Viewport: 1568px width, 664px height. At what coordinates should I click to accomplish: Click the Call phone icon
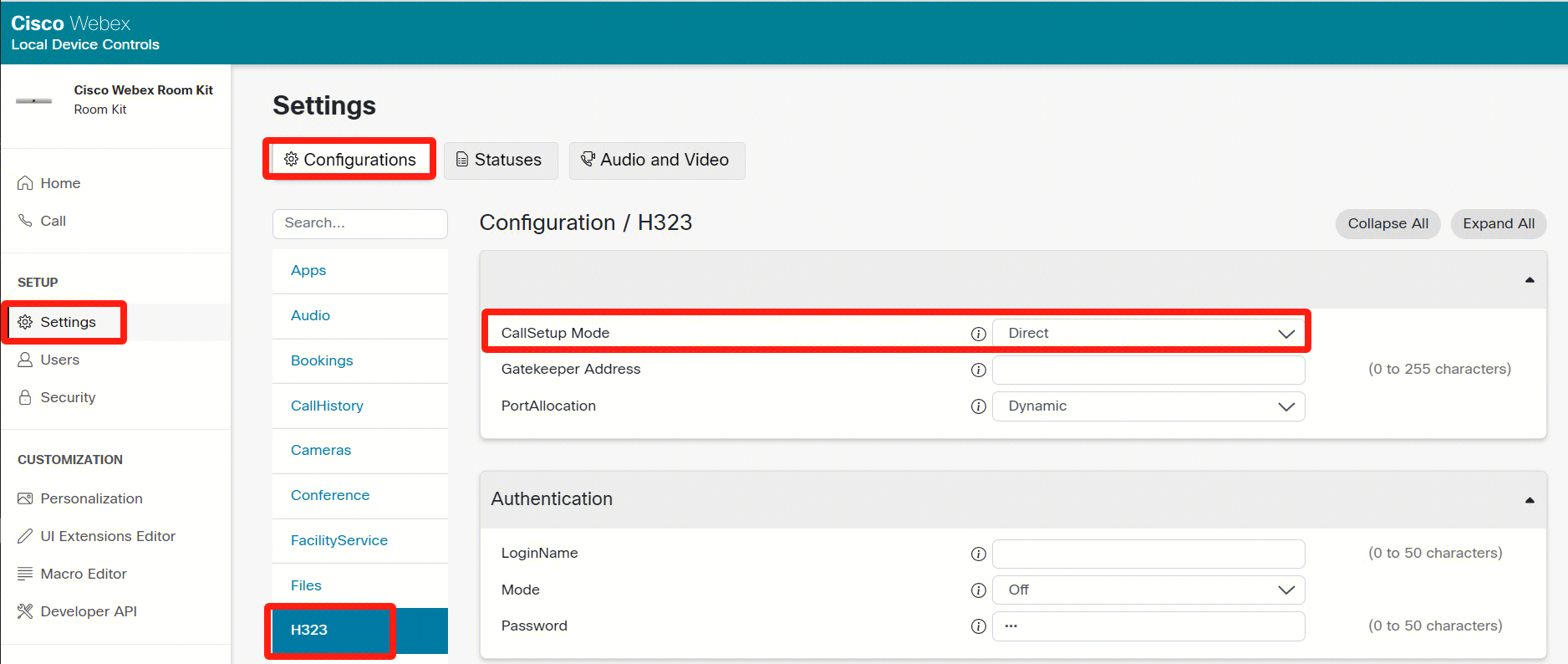pyautogui.click(x=25, y=221)
